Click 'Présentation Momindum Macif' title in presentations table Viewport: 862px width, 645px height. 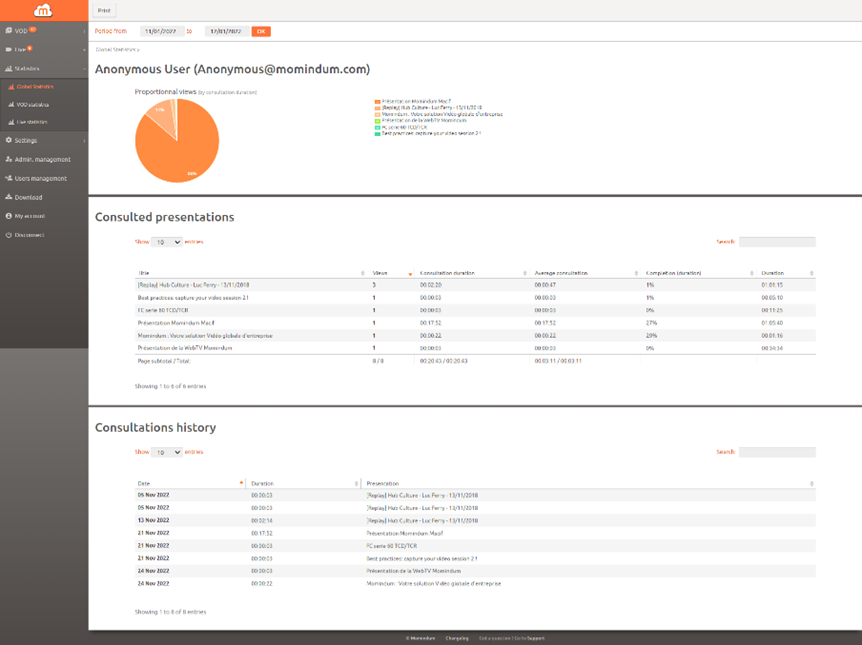pyautogui.click(x=176, y=323)
